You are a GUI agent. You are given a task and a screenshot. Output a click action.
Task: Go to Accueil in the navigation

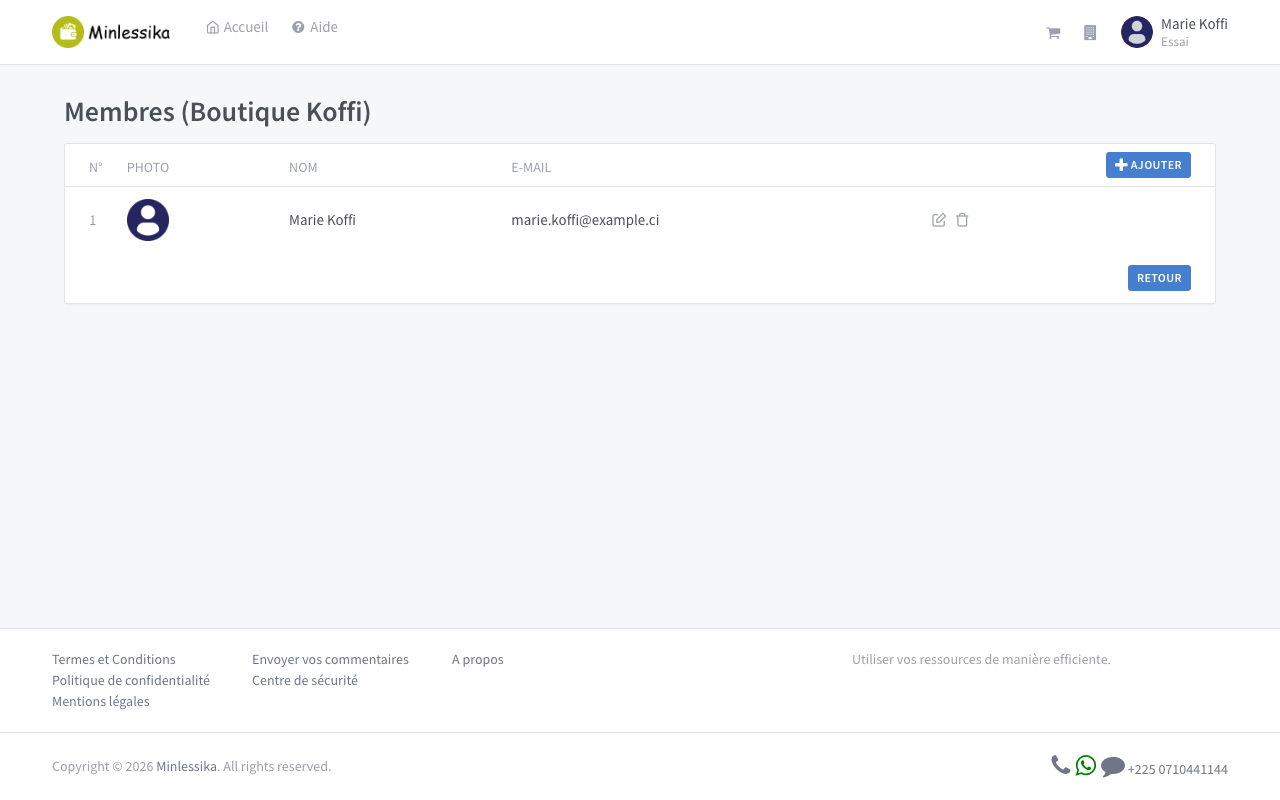237,27
